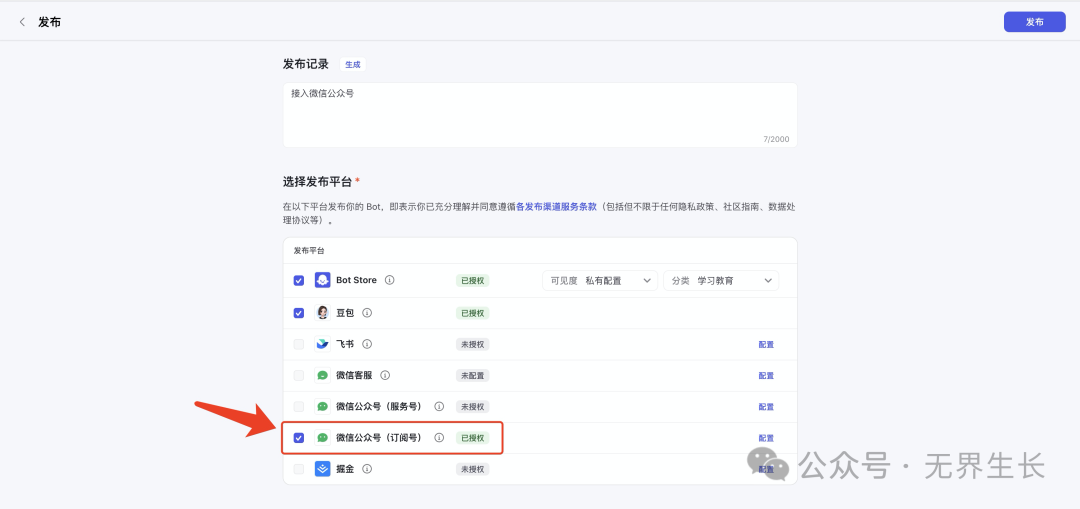Click 已授权 badge for 微信公众号（订阅号）

tap(472, 437)
